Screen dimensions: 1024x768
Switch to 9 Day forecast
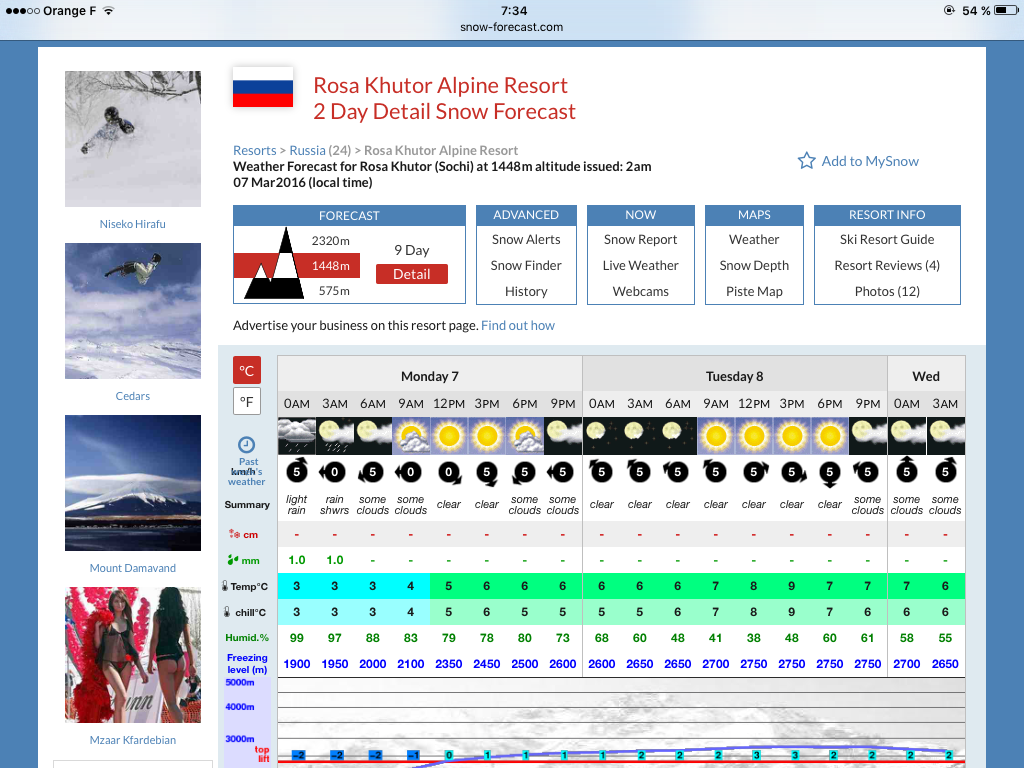[x=411, y=250]
